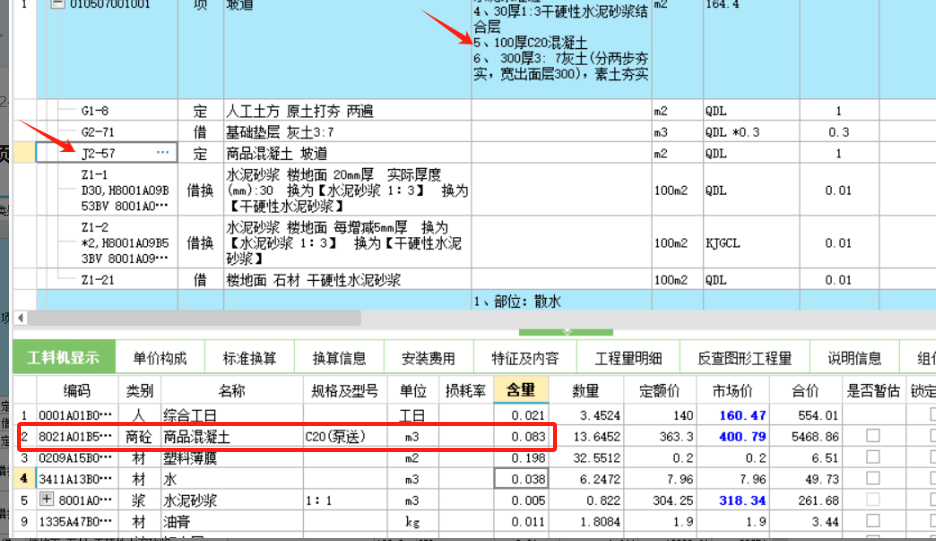The height and width of the screenshot is (541, 936).
Task: Click the 损耗率 column header
Action: coord(466,391)
